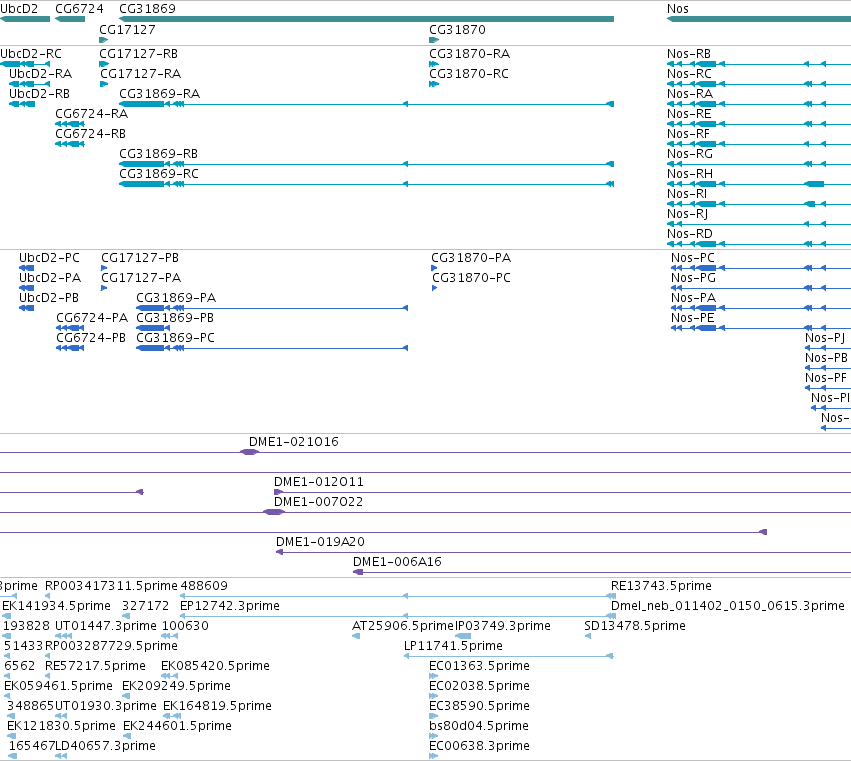Viewport: 851px width, 761px height.
Task: Click protein UbcD2-PC
Action: [x=49, y=258]
